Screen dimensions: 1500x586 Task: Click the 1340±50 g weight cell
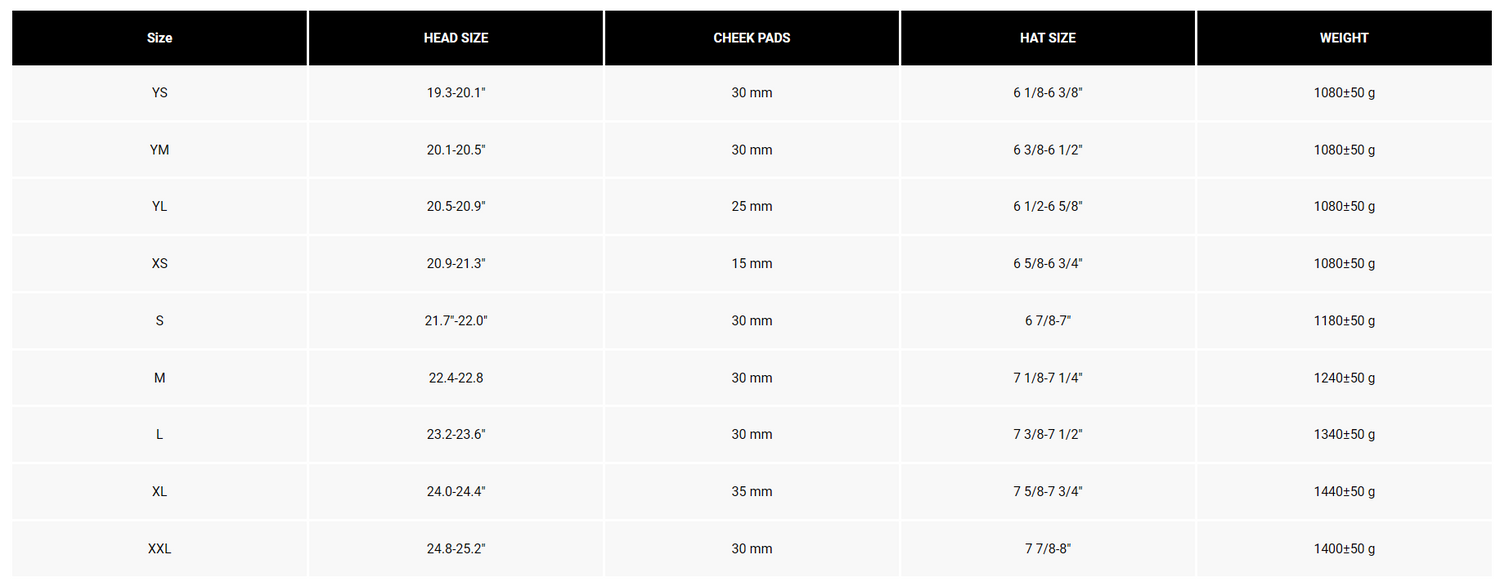(x=1344, y=435)
